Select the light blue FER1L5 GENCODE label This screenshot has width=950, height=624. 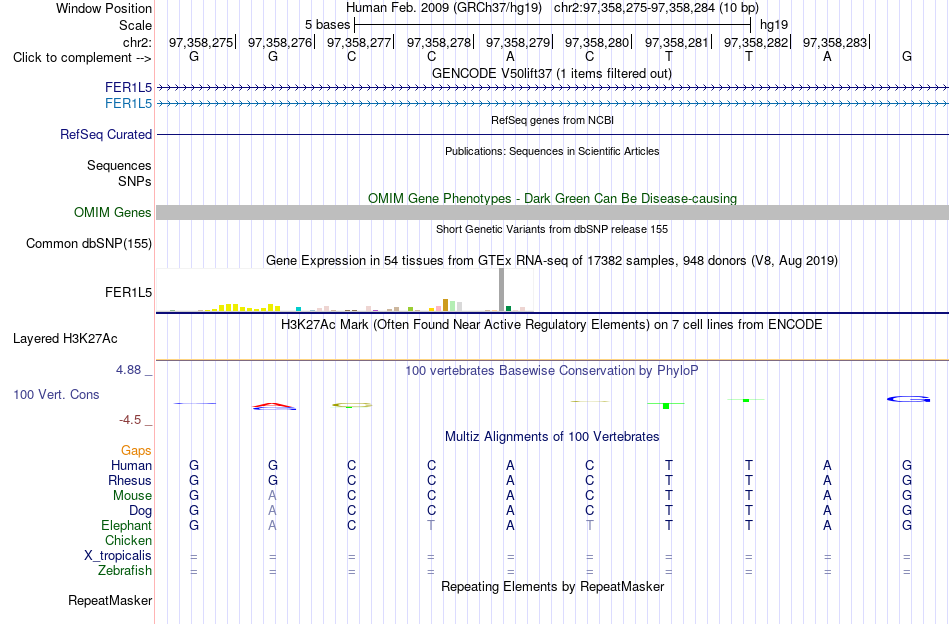[128, 104]
